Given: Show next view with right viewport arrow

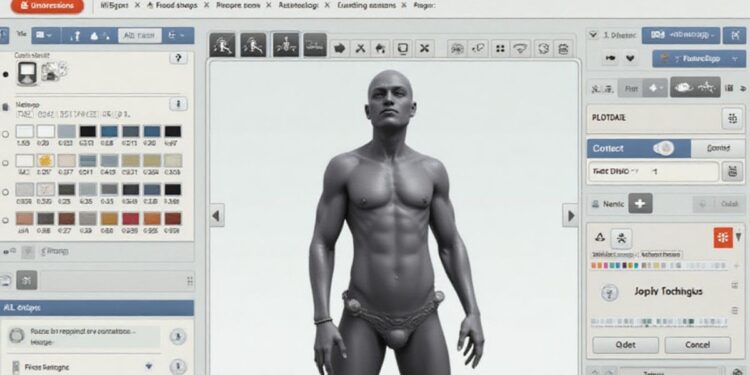Looking at the screenshot, I should tap(570, 216).
